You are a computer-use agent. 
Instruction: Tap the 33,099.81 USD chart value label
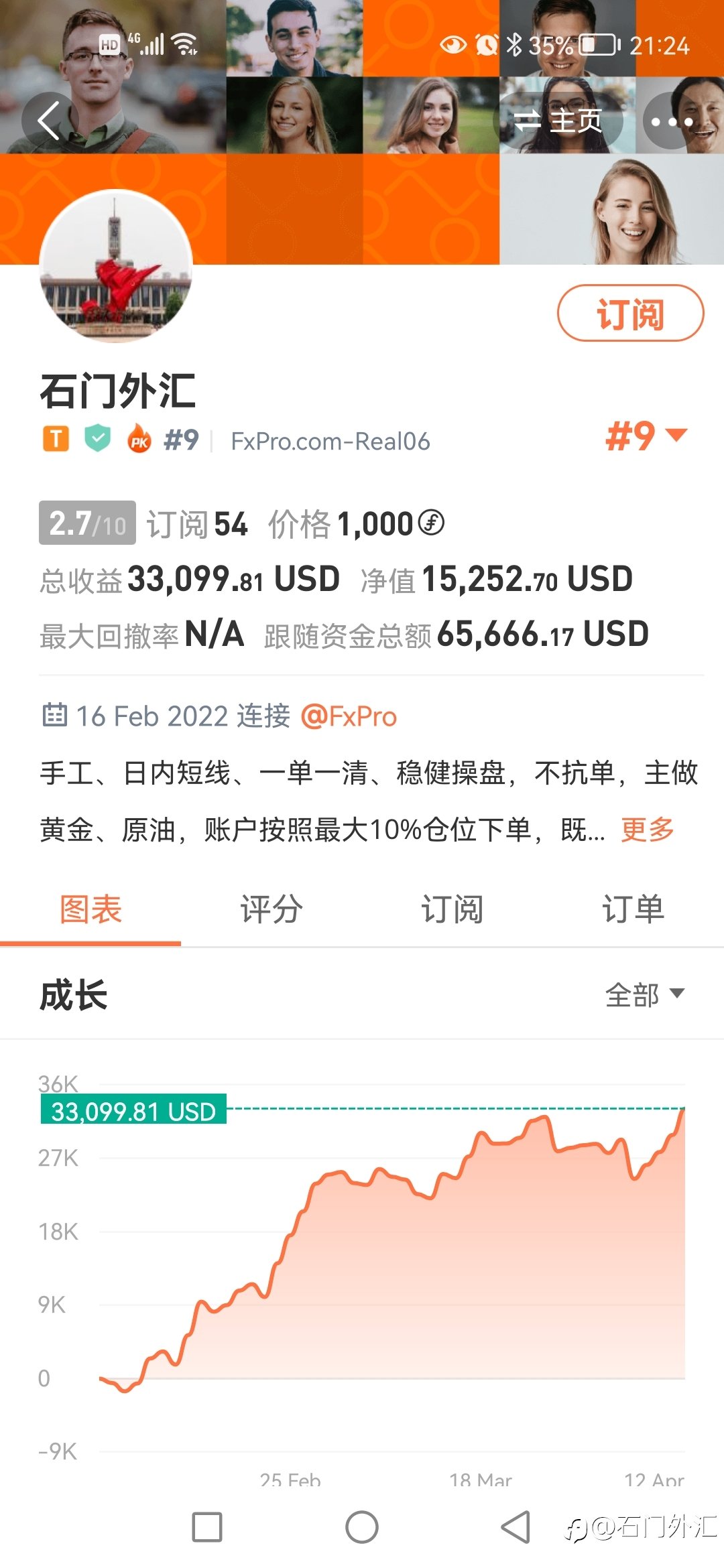(x=133, y=1111)
